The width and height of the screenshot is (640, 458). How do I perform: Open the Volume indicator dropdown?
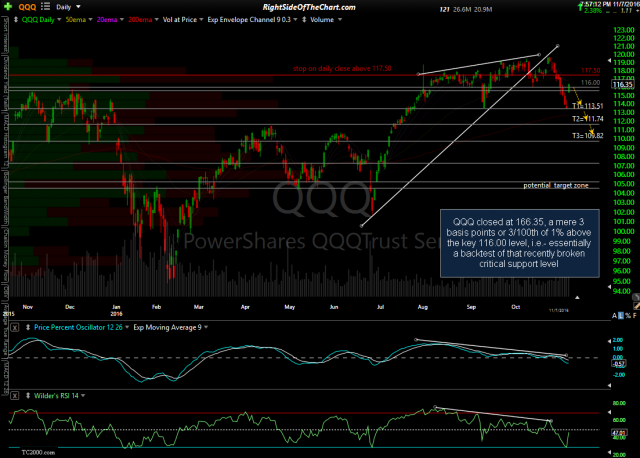pos(340,20)
